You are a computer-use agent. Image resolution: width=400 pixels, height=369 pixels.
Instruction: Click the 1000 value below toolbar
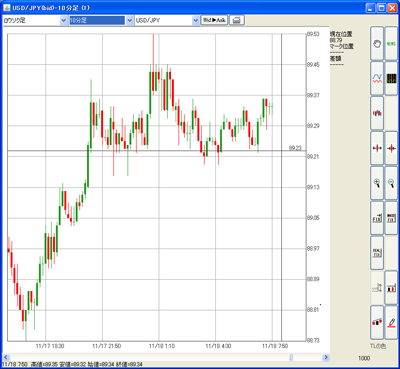point(364,358)
